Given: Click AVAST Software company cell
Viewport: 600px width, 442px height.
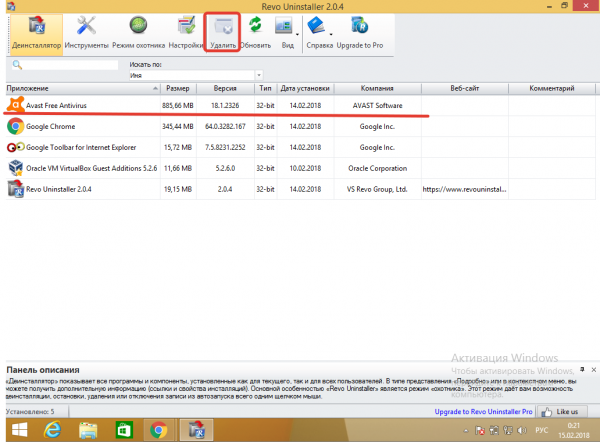Looking at the screenshot, I should [x=377, y=105].
